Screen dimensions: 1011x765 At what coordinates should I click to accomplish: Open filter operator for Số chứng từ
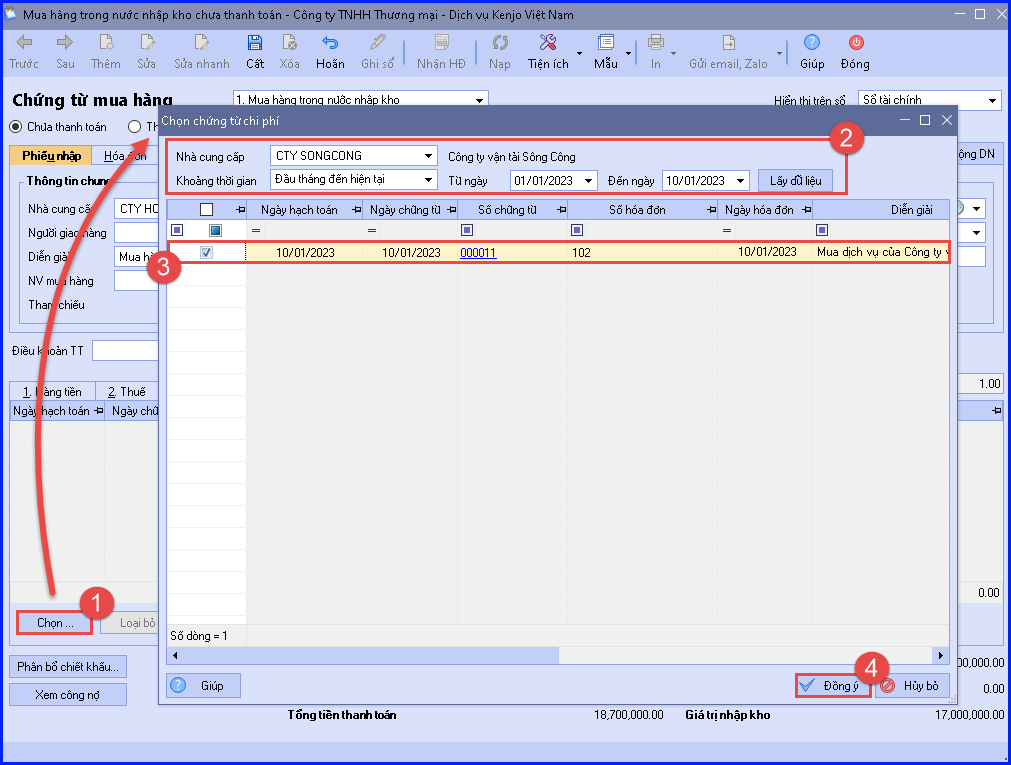467,230
